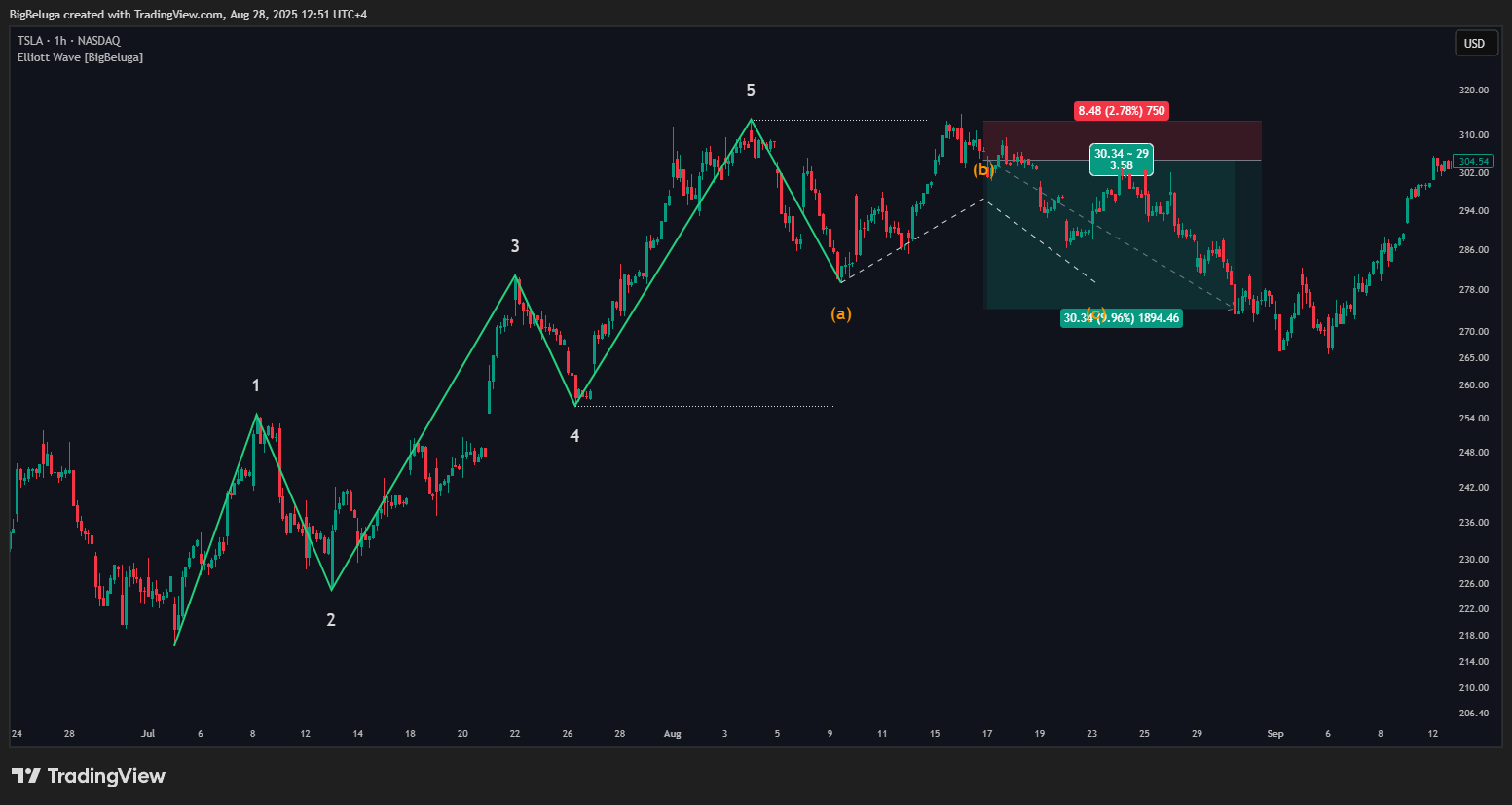Select Elliott wave label 2 below the July trough
The height and width of the screenshot is (805, 1512).
click(331, 620)
